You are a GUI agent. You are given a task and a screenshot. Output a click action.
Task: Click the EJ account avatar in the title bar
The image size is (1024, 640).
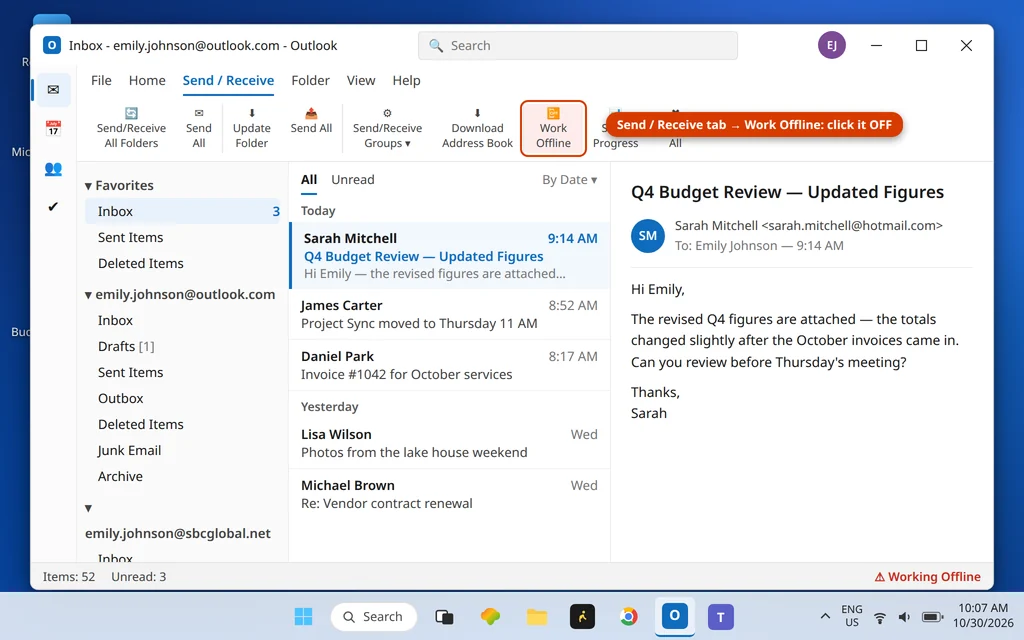tap(831, 45)
